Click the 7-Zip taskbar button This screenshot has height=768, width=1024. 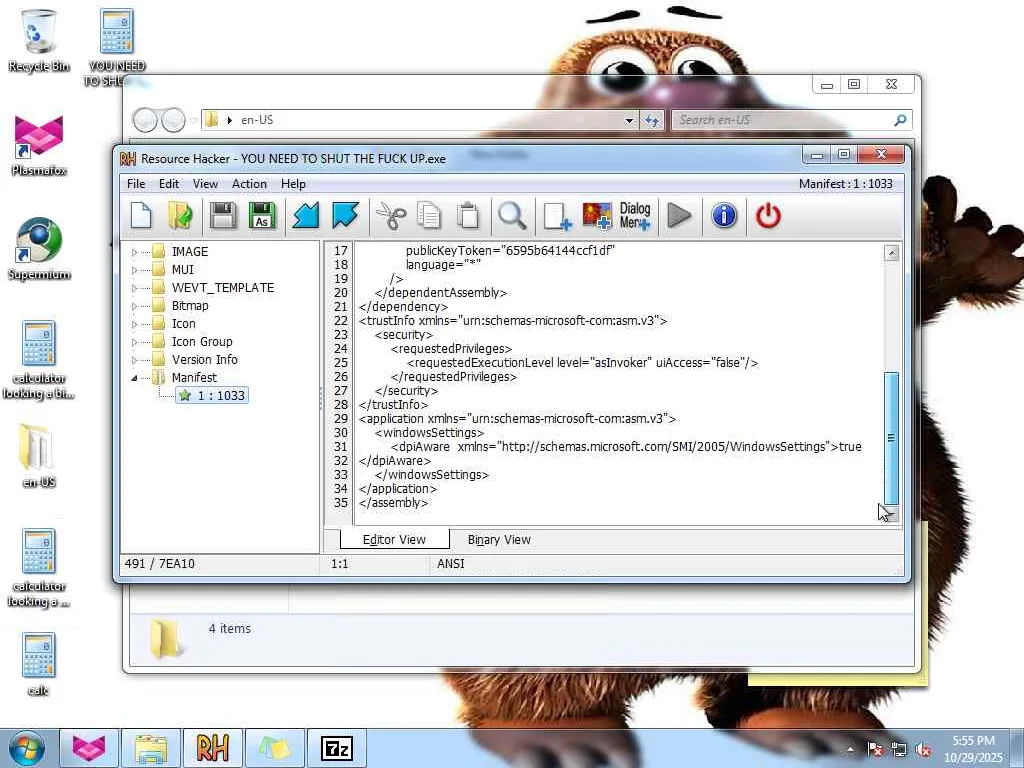click(x=337, y=748)
